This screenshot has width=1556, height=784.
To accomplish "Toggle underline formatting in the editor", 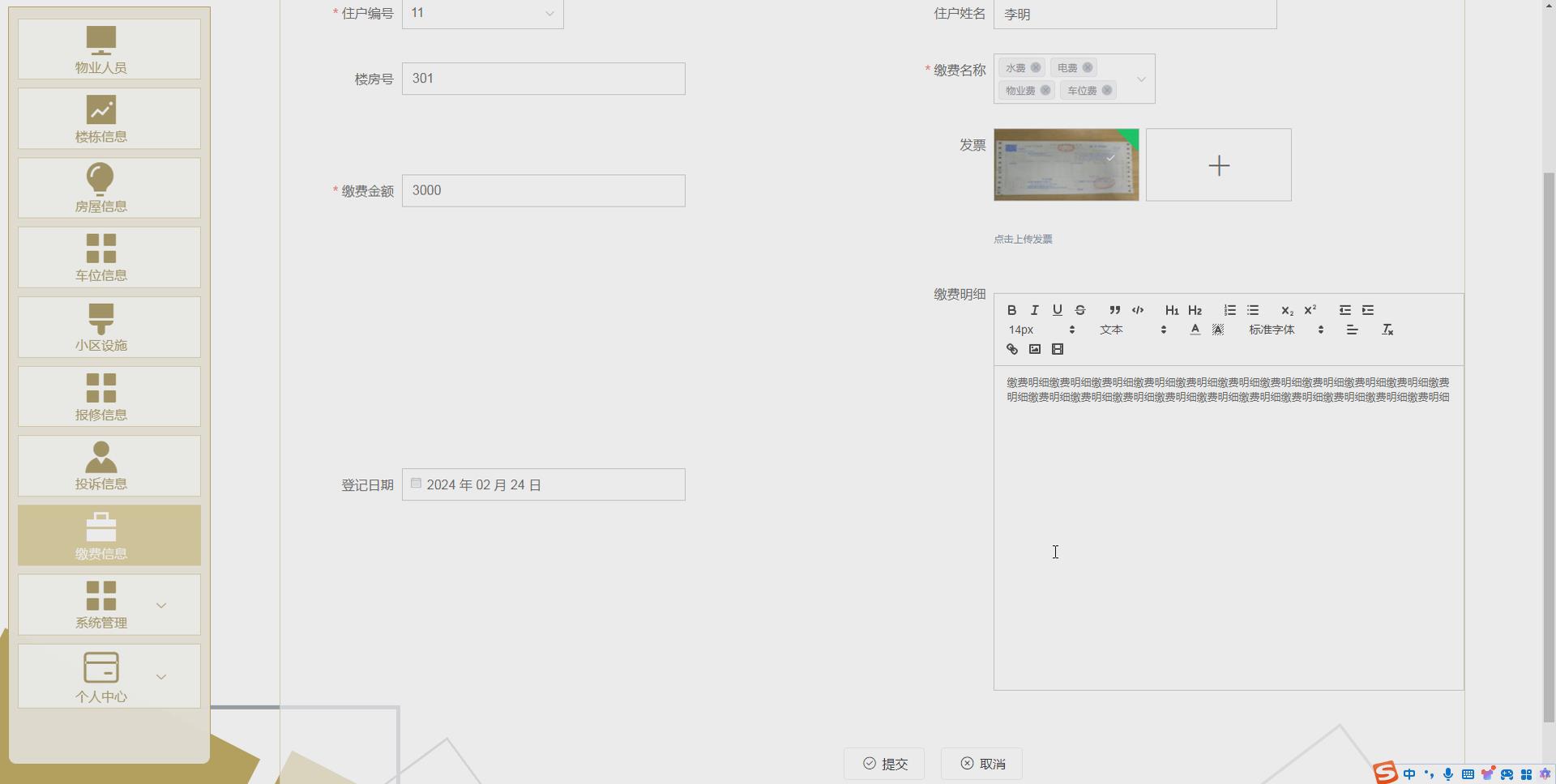I will point(1057,310).
